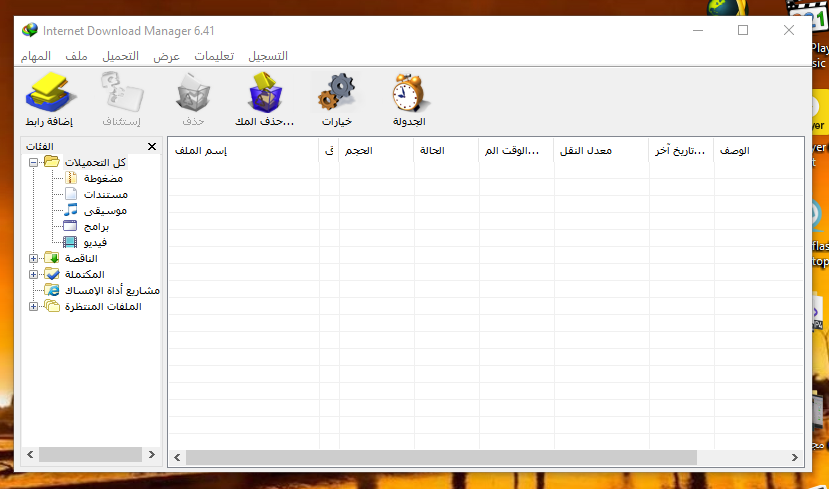Sort by معدل النقل column header
Image resolution: width=829 pixels, height=489 pixels.
tap(601, 151)
